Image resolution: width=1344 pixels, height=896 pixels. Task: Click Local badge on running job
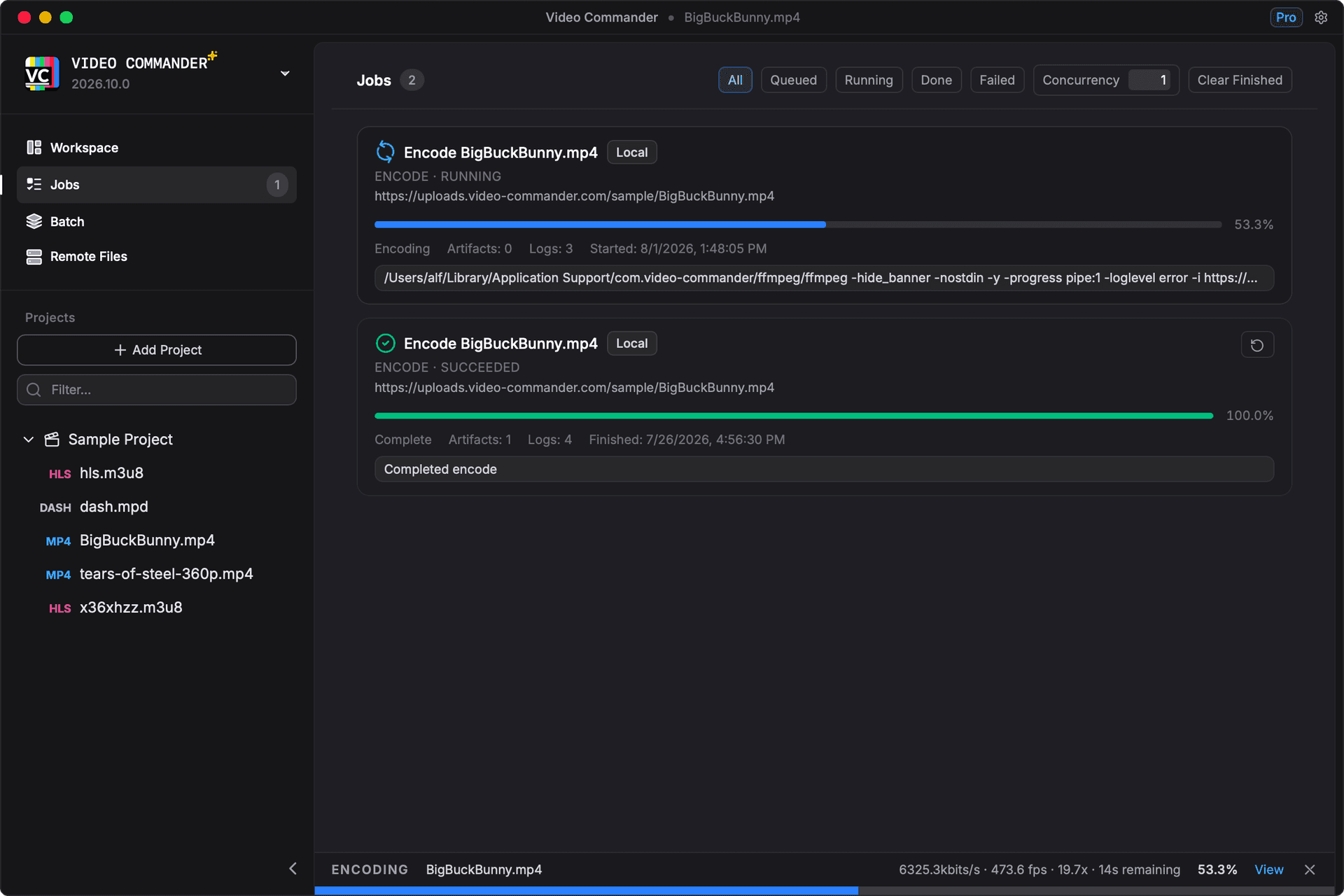pos(631,153)
